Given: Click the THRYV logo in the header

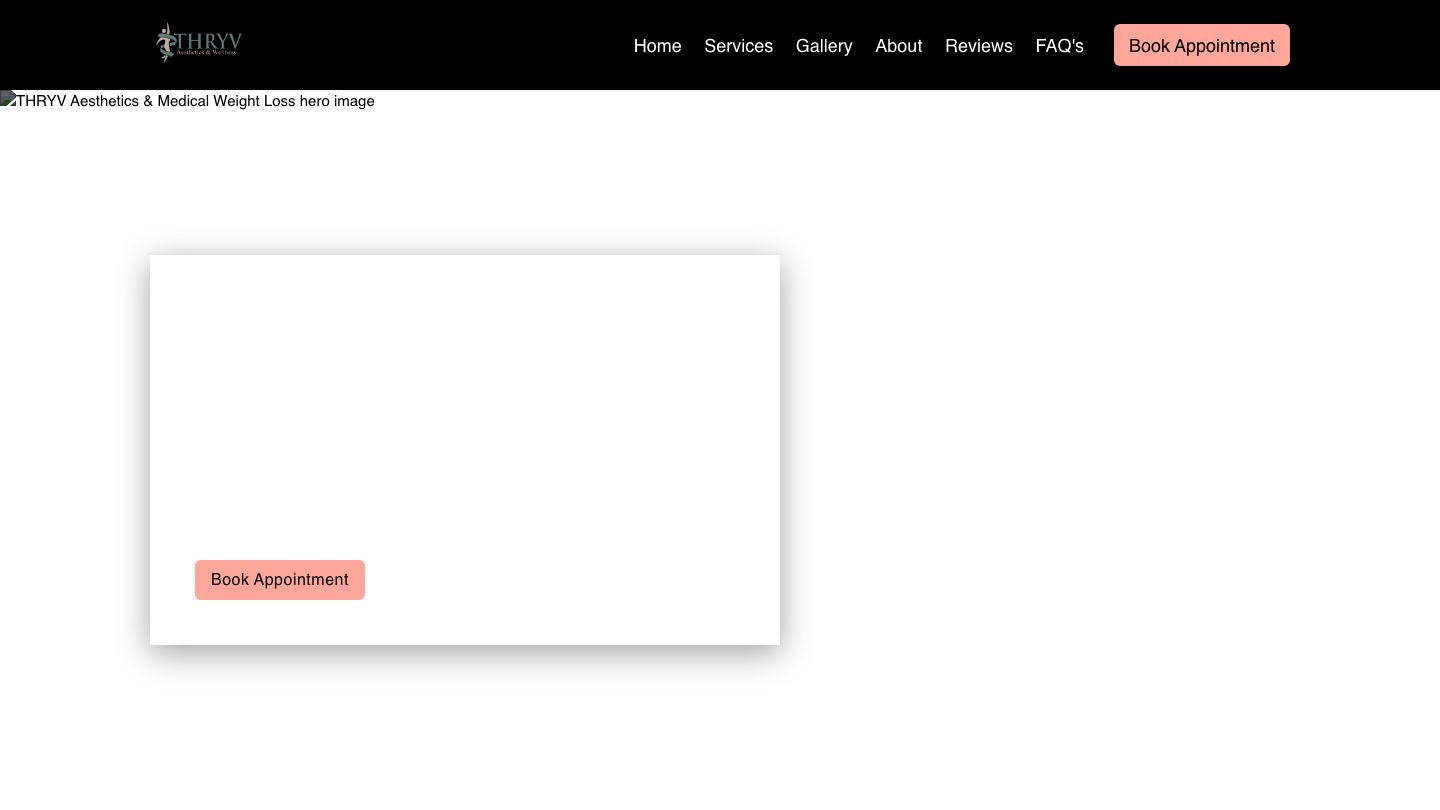Looking at the screenshot, I should point(199,43).
